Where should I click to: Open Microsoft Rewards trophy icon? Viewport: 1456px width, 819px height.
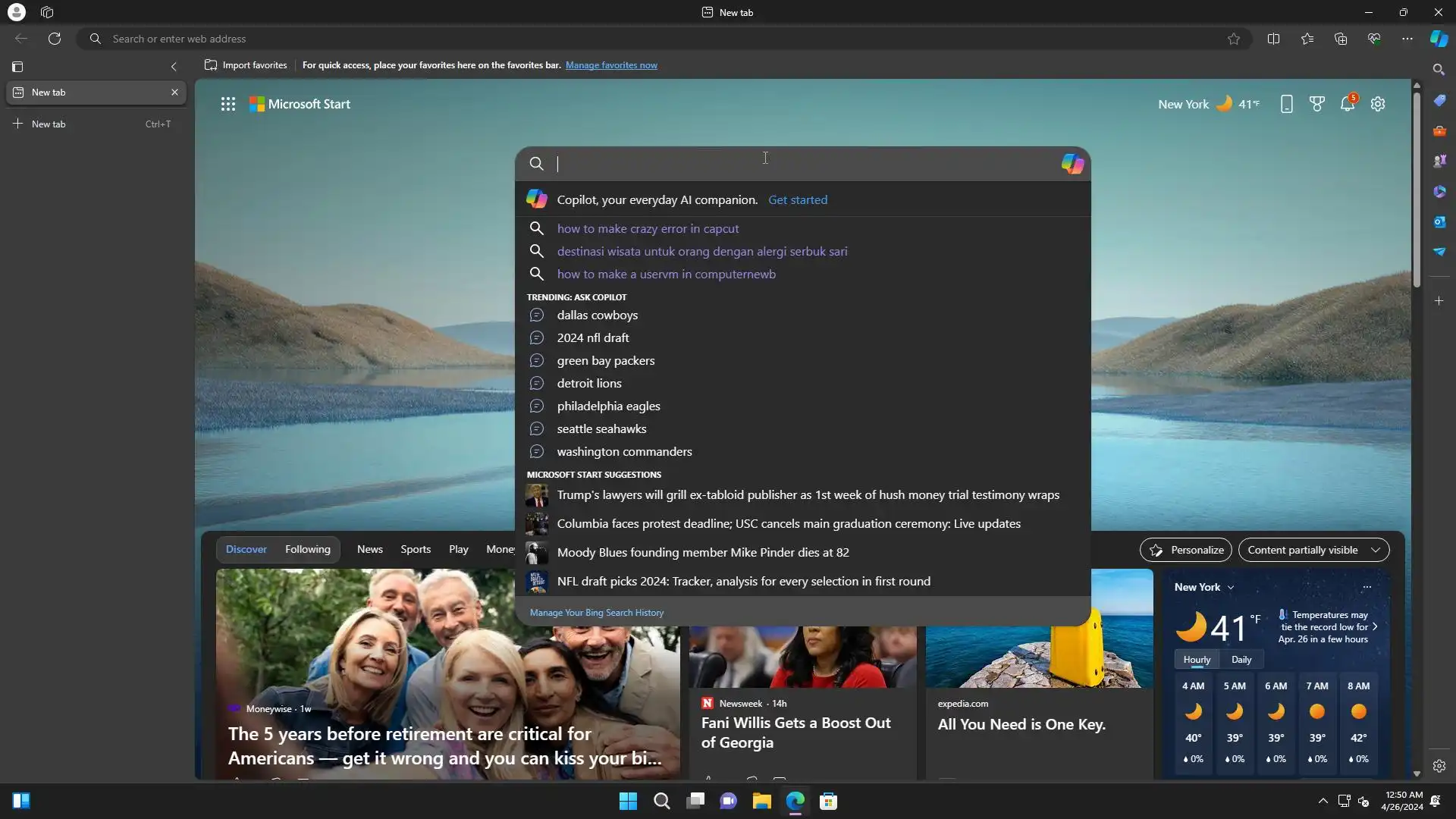click(x=1317, y=104)
